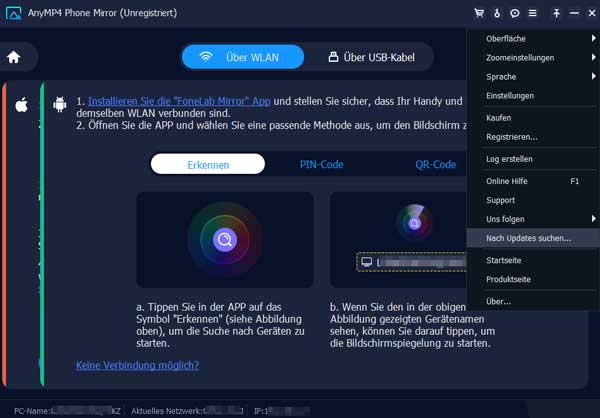
Task: Select the QR-Code tab
Action: (435, 164)
